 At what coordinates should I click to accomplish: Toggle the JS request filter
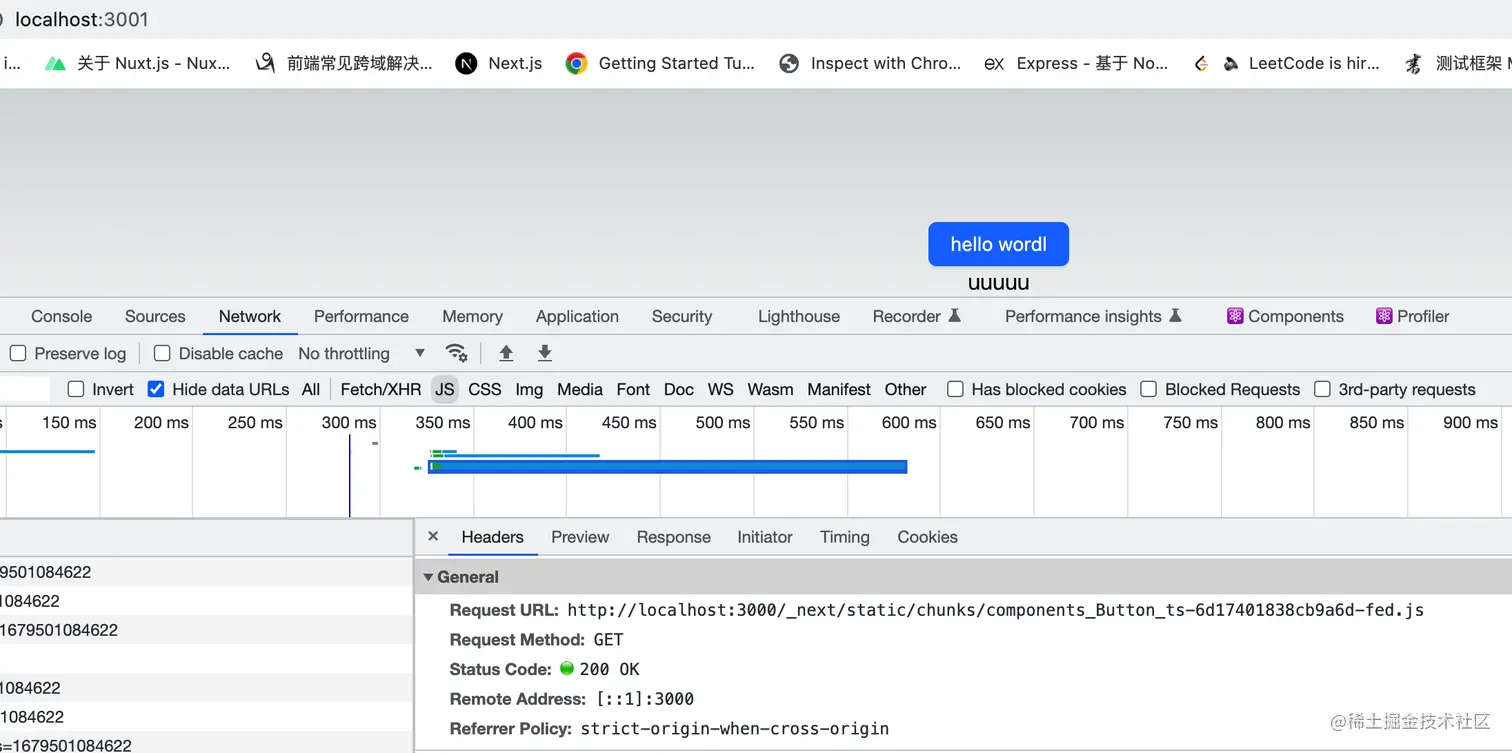tap(445, 389)
